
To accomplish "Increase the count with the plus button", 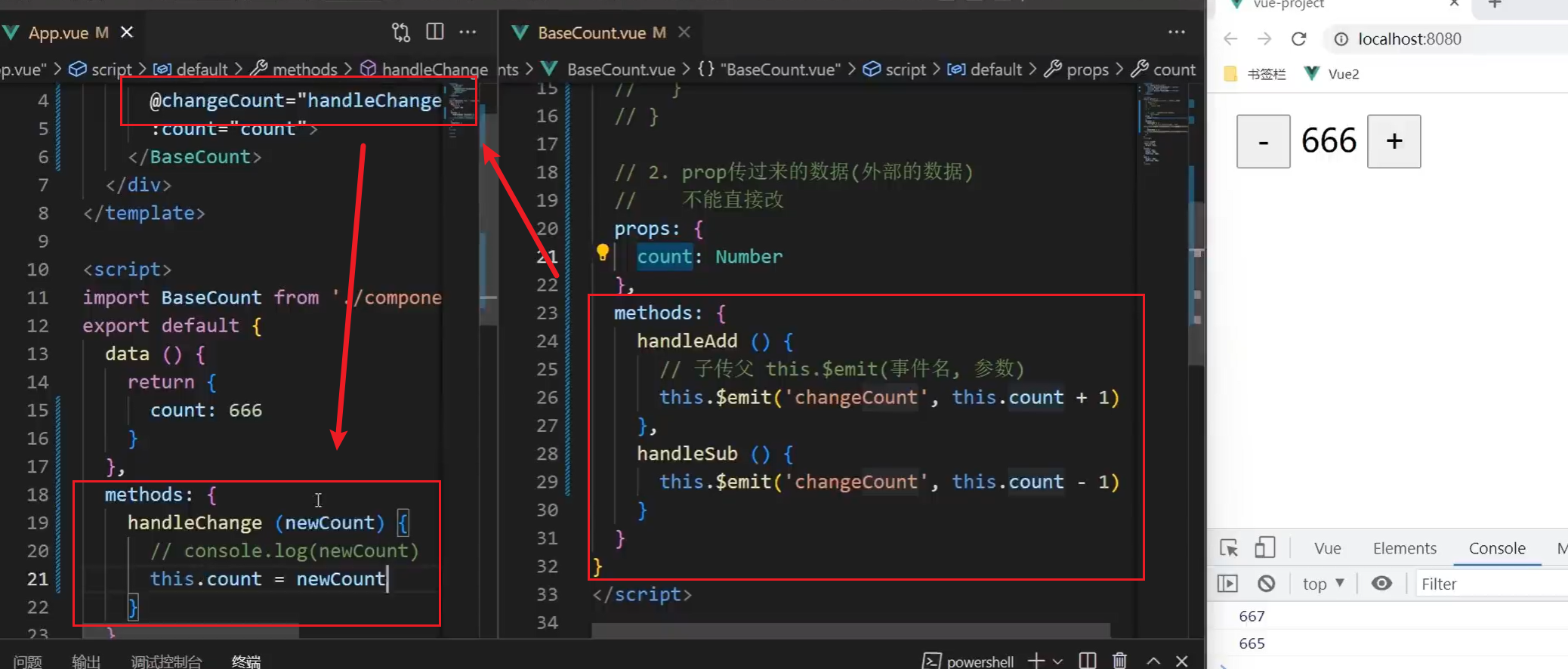I will click(1394, 141).
